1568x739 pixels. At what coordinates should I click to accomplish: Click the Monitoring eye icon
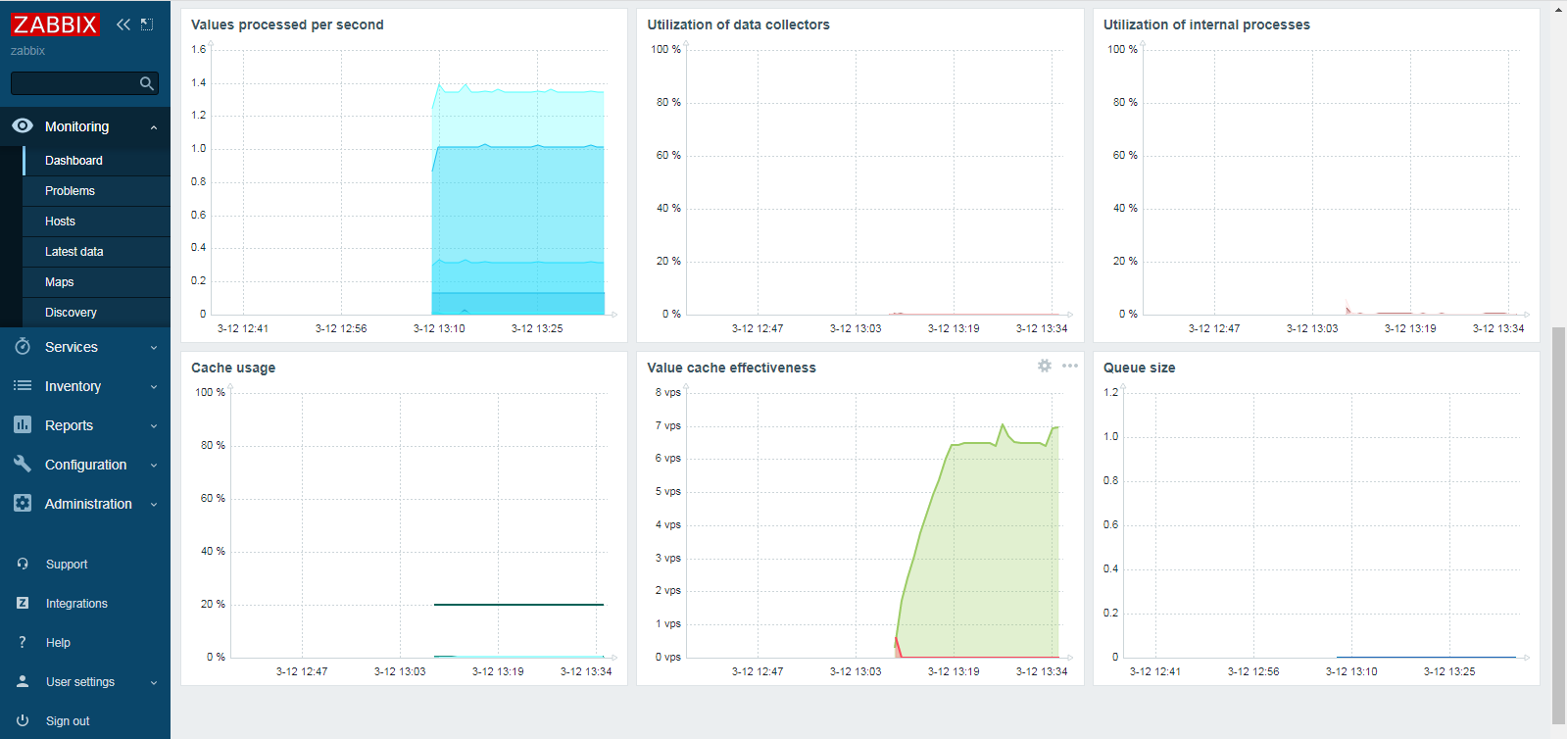coord(23,125)
